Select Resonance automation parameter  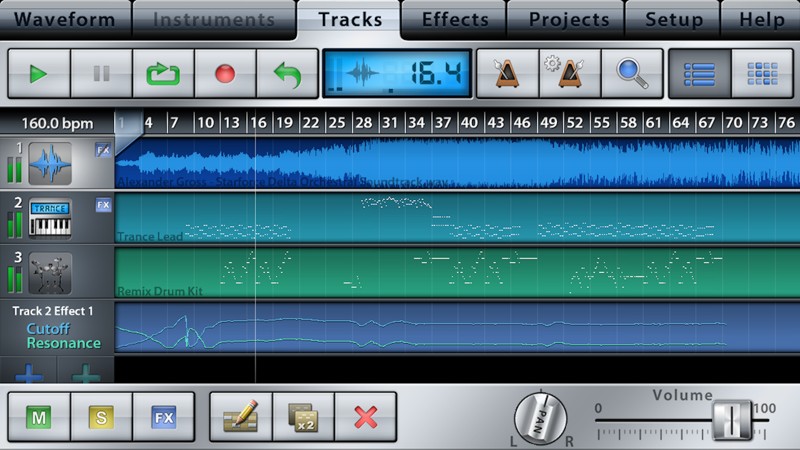click(x=64, y=343)
